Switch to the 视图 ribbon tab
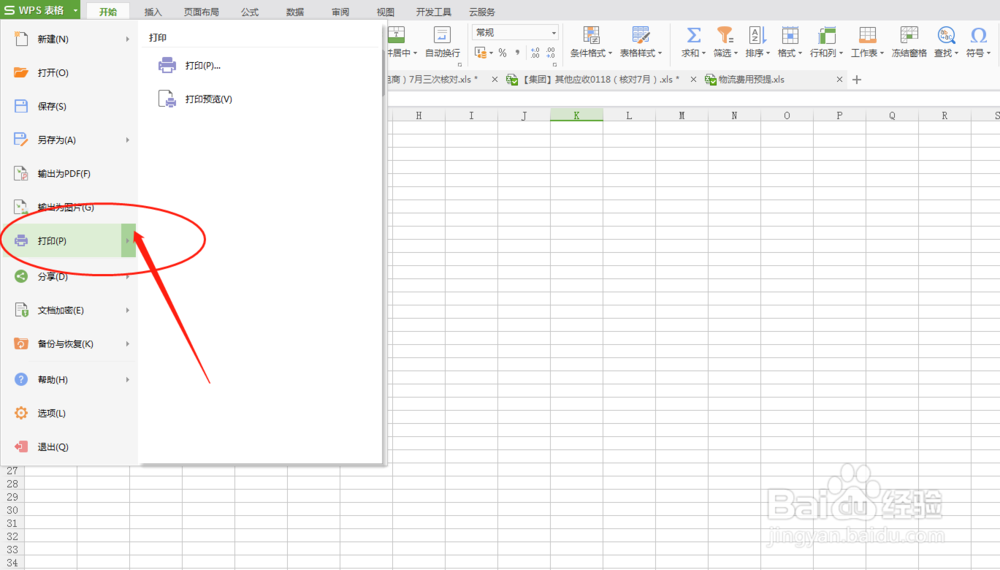The image size is (1000, 570). [385, 11]
